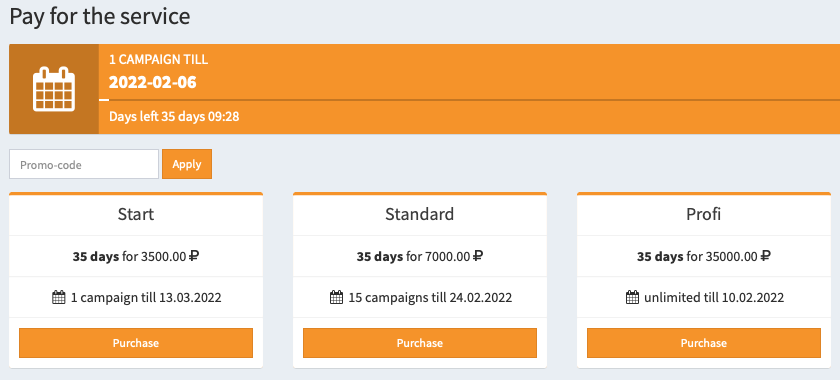Click the large calendar icon in orange banner
The width and height of the screenshot is (840, 380).
(x=54, y=89)
